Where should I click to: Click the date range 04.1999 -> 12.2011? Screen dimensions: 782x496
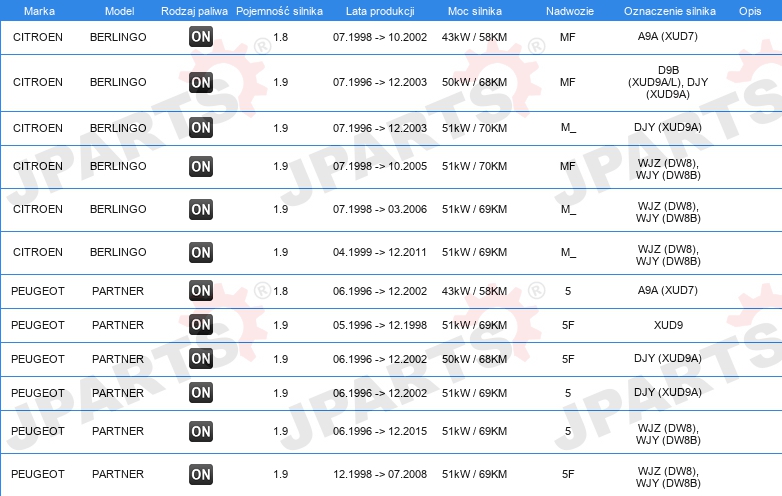(380, 252)
